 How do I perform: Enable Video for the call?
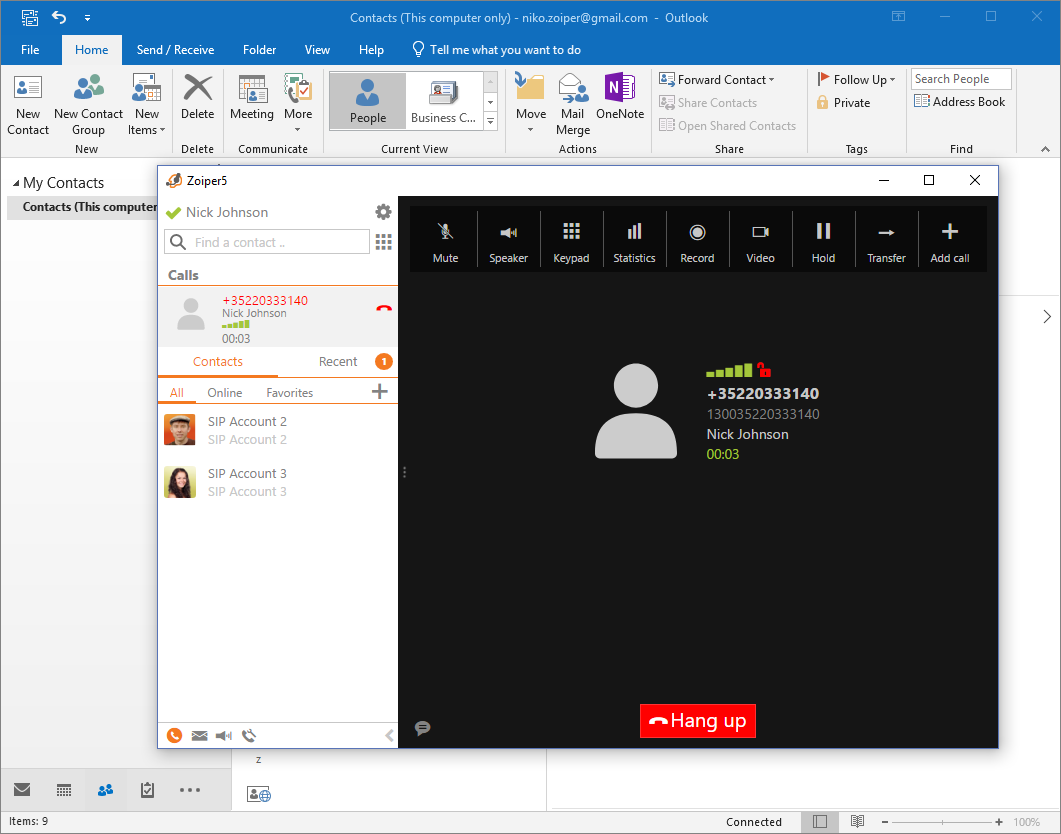click(x=760, y=241)
